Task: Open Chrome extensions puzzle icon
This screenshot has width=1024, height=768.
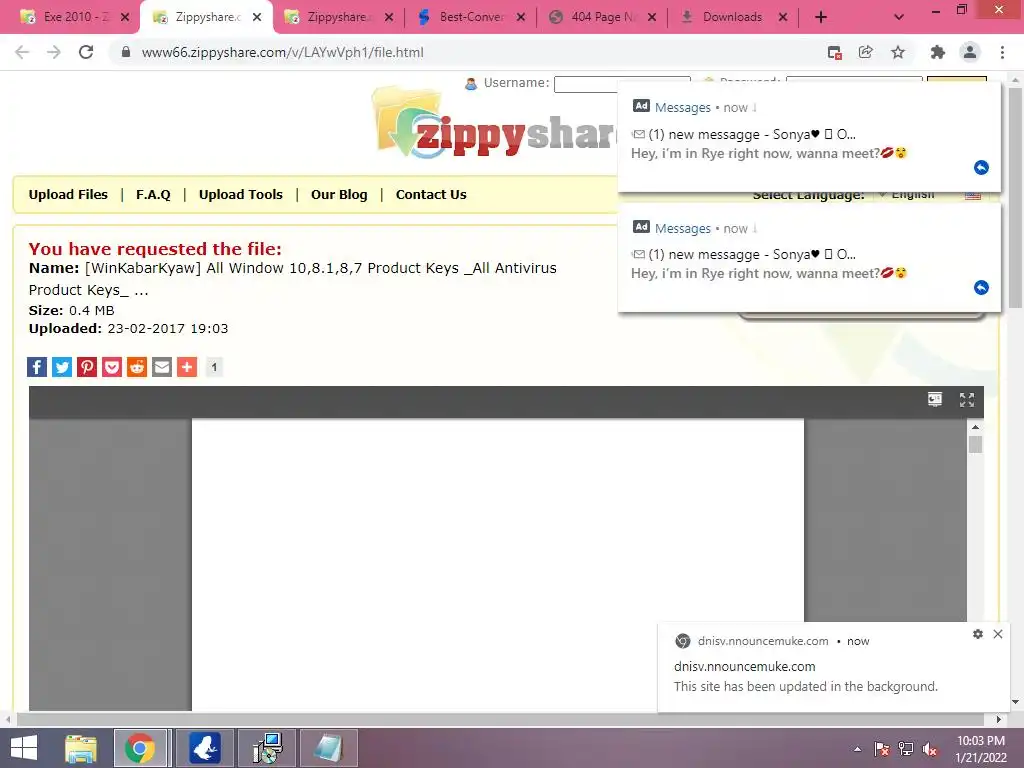Action: tap(938, 52)
